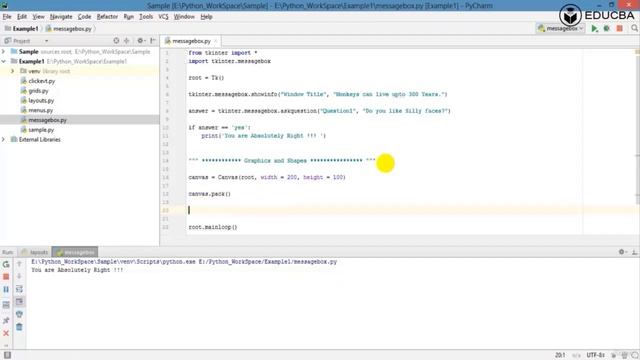640x360 pixels.
Task: Hide Project panel using the hide icon
Action: coord(153,41)
